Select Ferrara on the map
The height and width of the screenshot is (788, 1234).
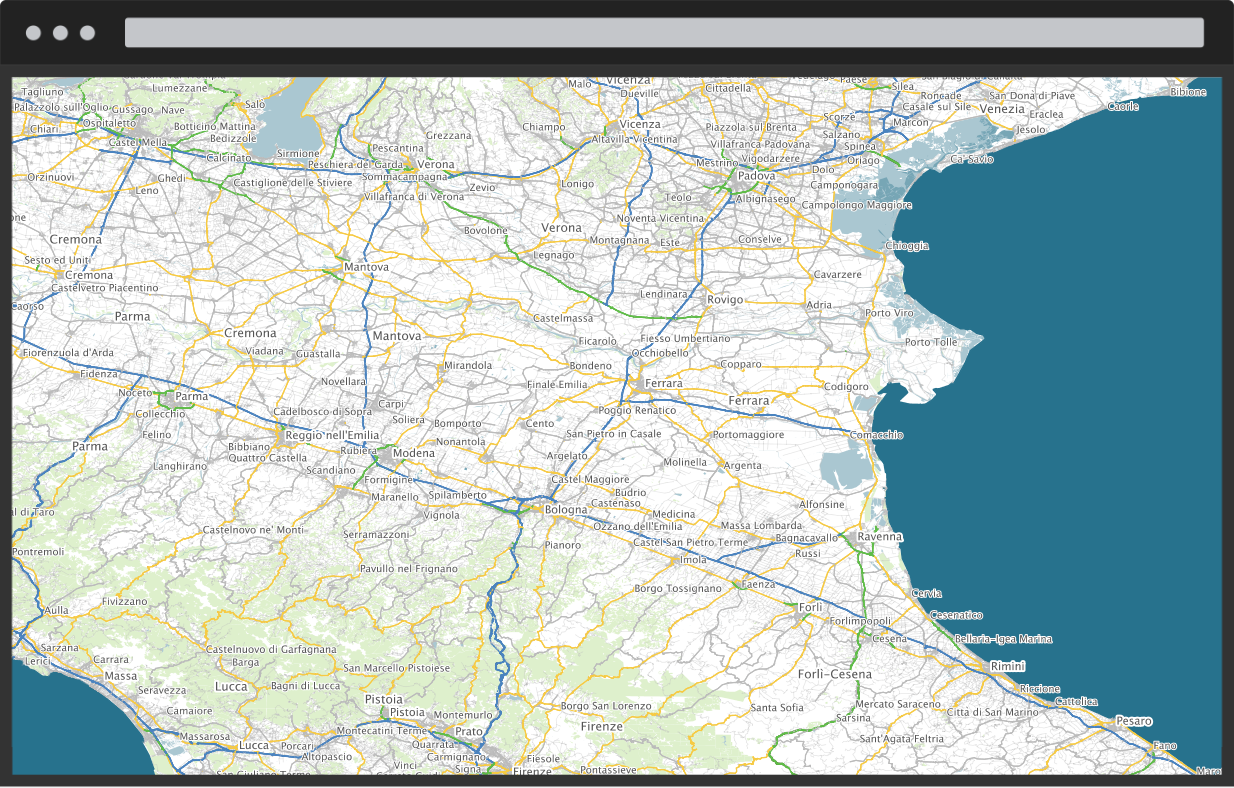(663, 382)
